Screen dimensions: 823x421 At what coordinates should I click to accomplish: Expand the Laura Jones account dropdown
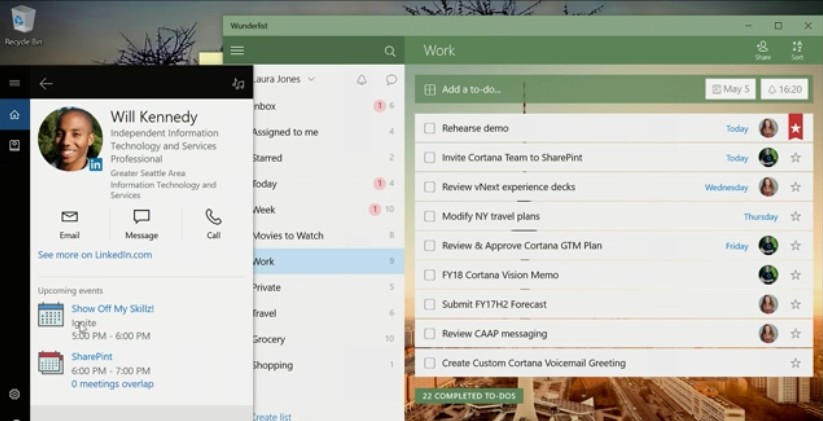point(311,79)
